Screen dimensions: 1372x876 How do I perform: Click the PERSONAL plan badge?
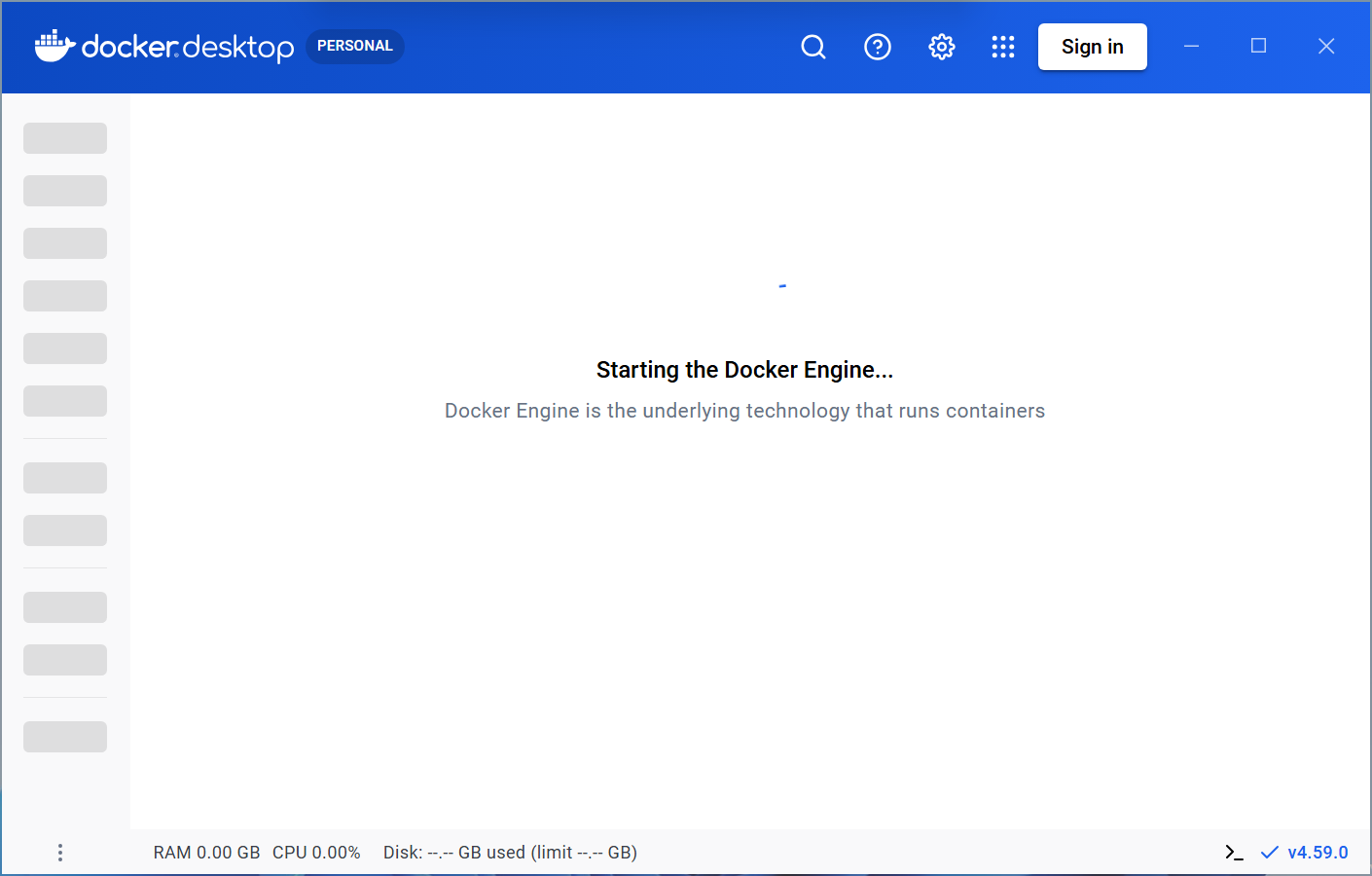pos(354,45)
